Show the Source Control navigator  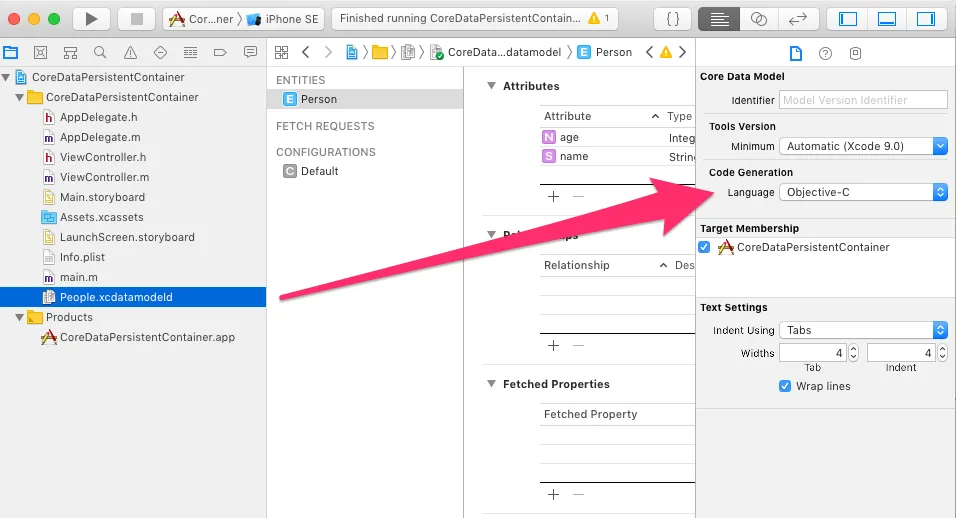40,52
